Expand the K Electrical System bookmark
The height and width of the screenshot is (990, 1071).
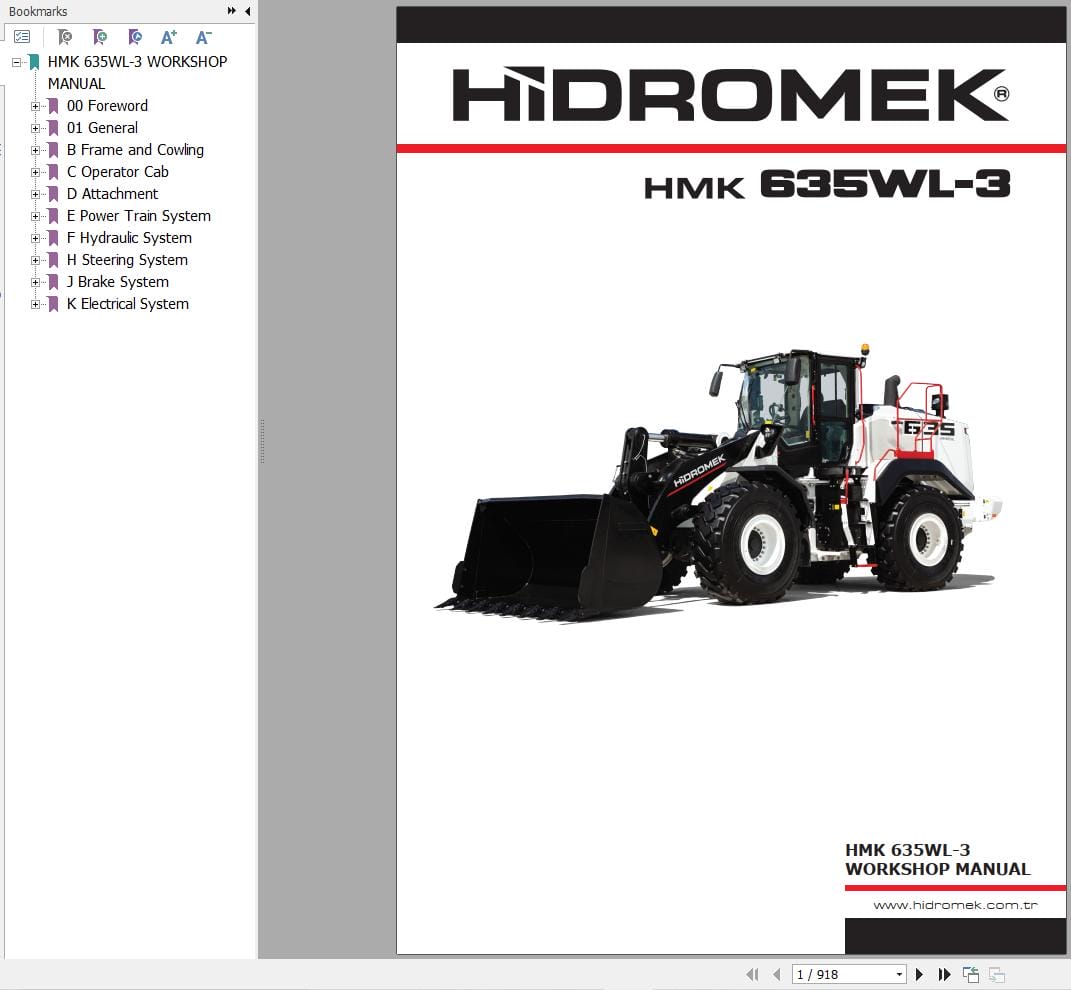tap(36, 305)
